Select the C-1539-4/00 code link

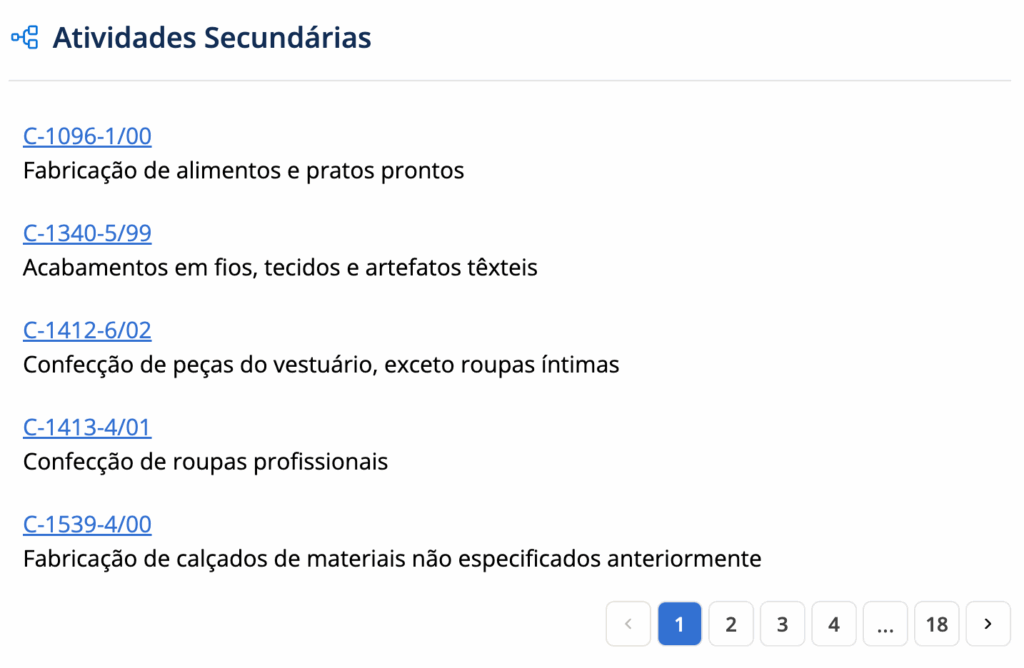coord(87,524)
